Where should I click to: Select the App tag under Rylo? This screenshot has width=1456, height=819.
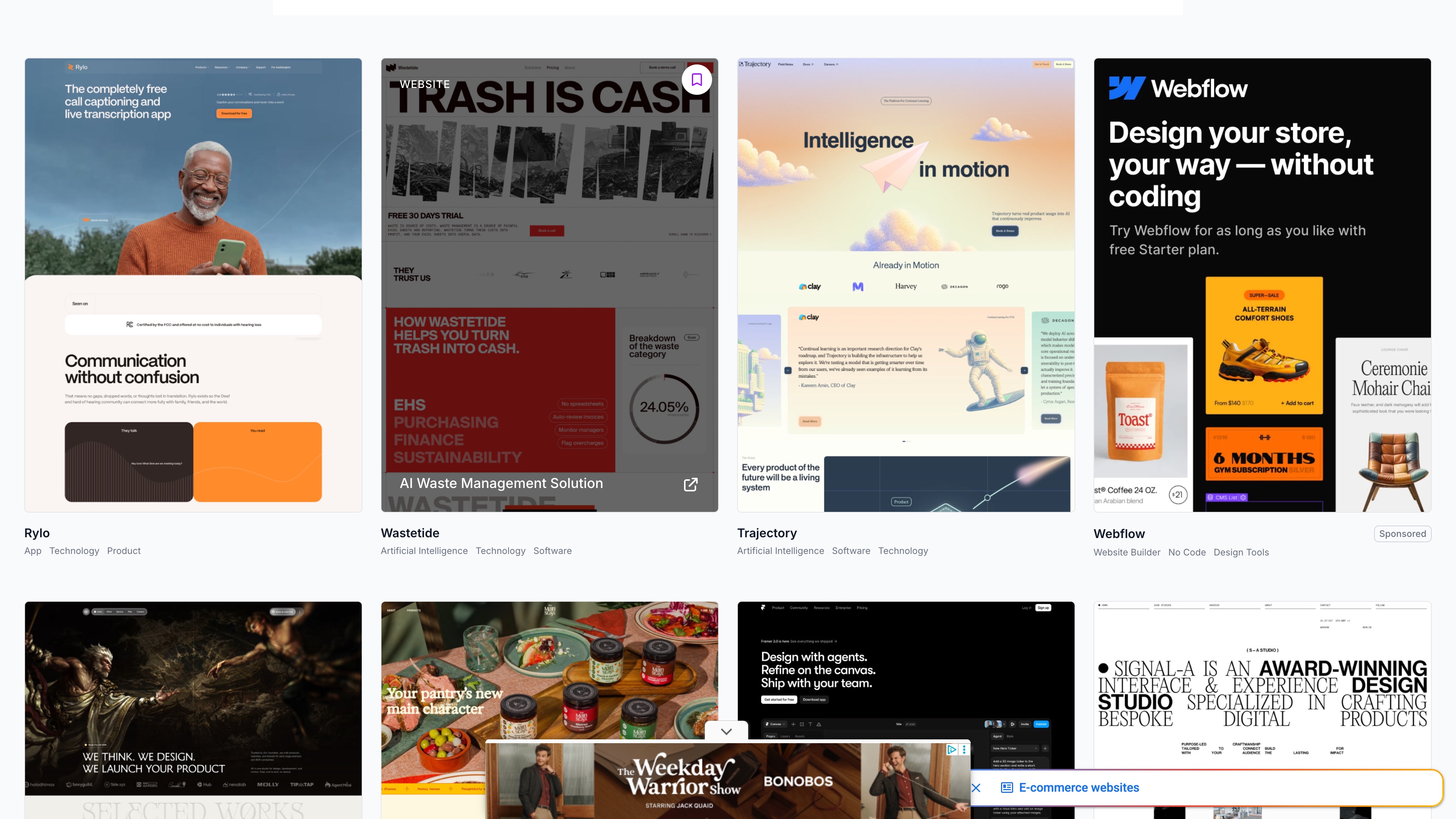33,551
